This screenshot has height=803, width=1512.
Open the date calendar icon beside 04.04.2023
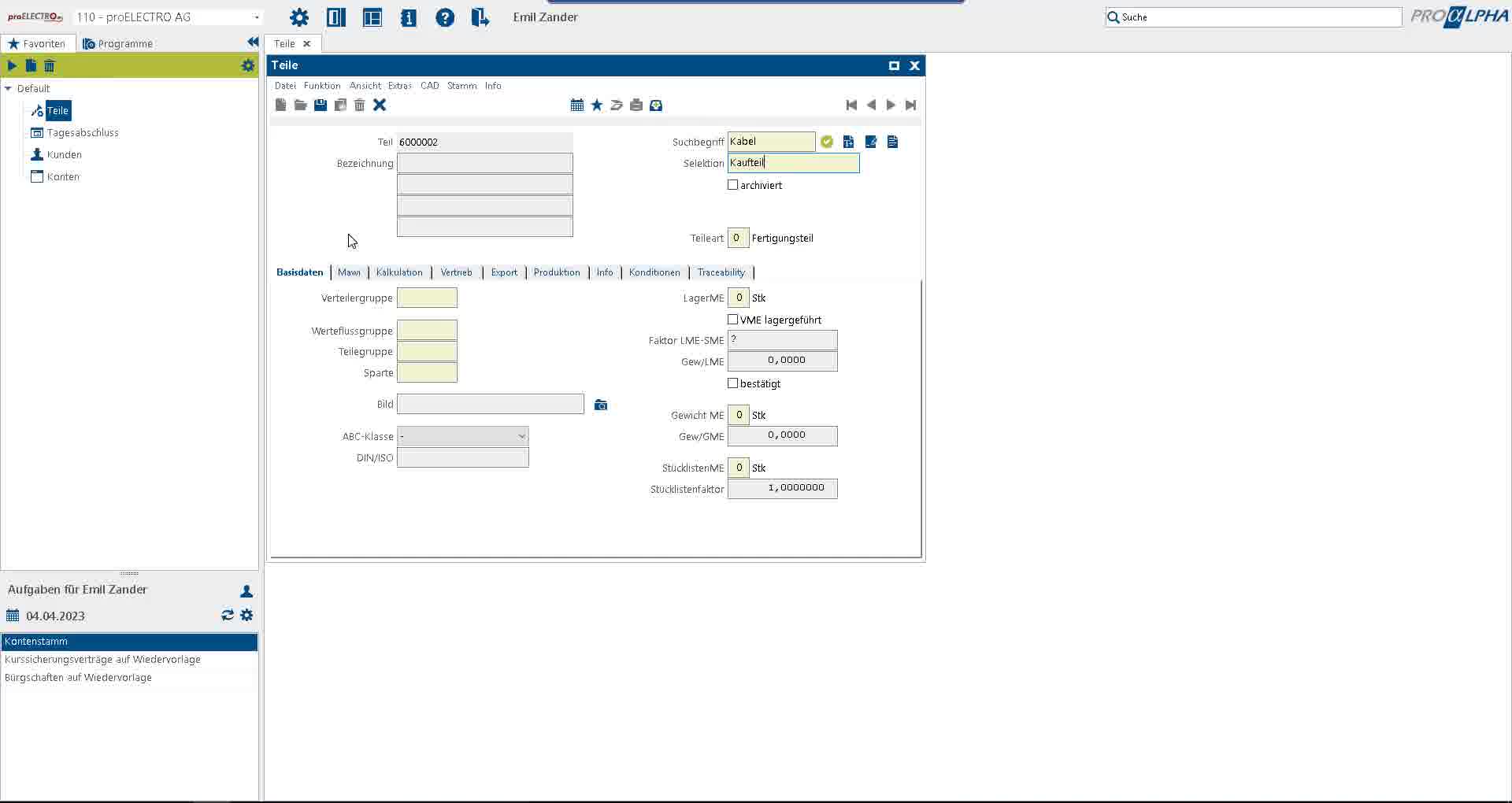pyautogui.click(x=13, y=616)
